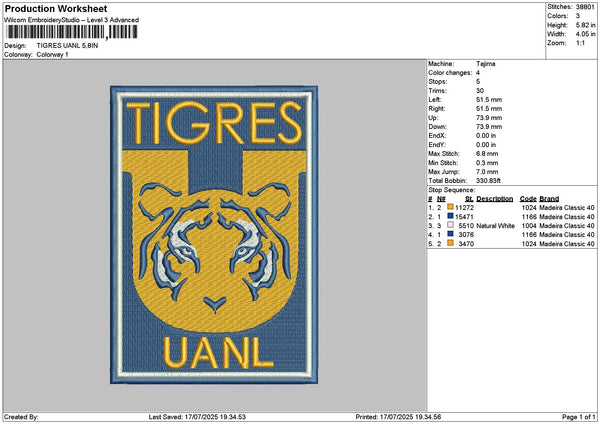Screen dimensions: 600x424
Task: Click the 'EndY:' value 0.00 in
Action: click(486, 145)
